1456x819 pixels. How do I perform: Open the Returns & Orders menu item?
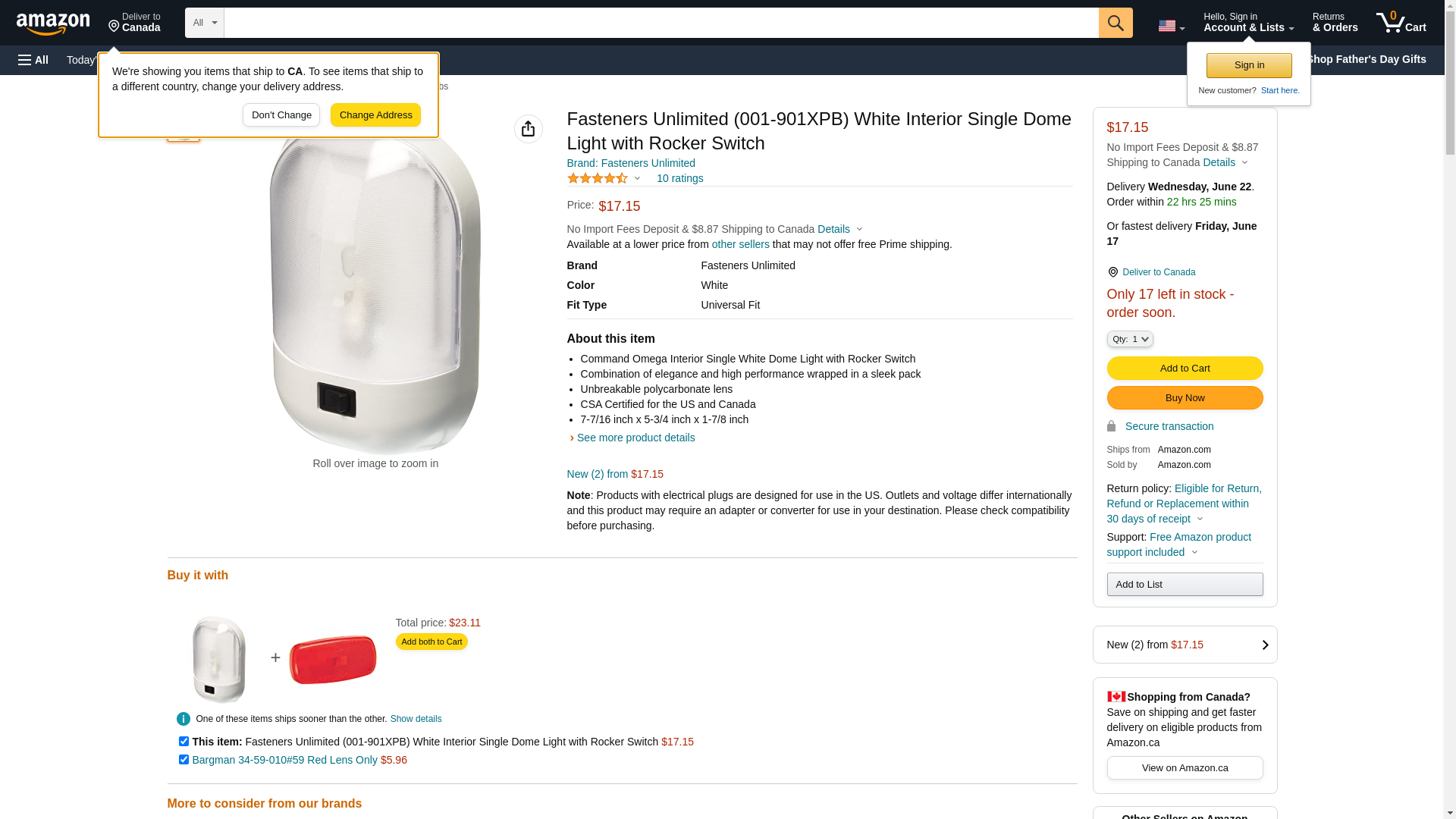[x=1334, y=23]
